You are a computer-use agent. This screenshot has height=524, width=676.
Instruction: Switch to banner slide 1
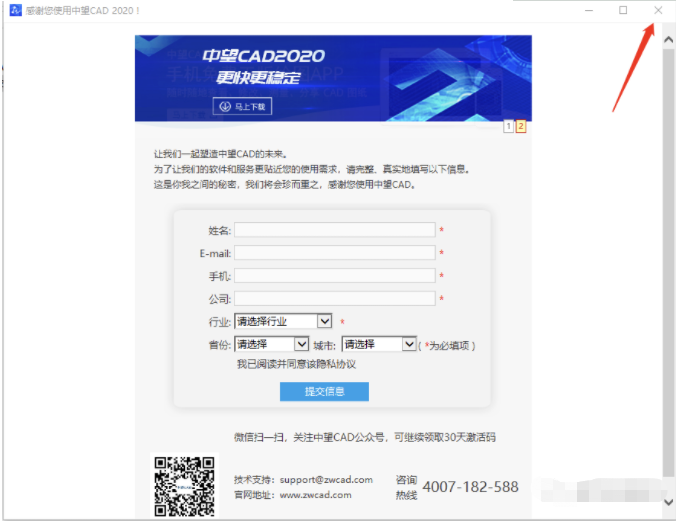coord(509,126)
